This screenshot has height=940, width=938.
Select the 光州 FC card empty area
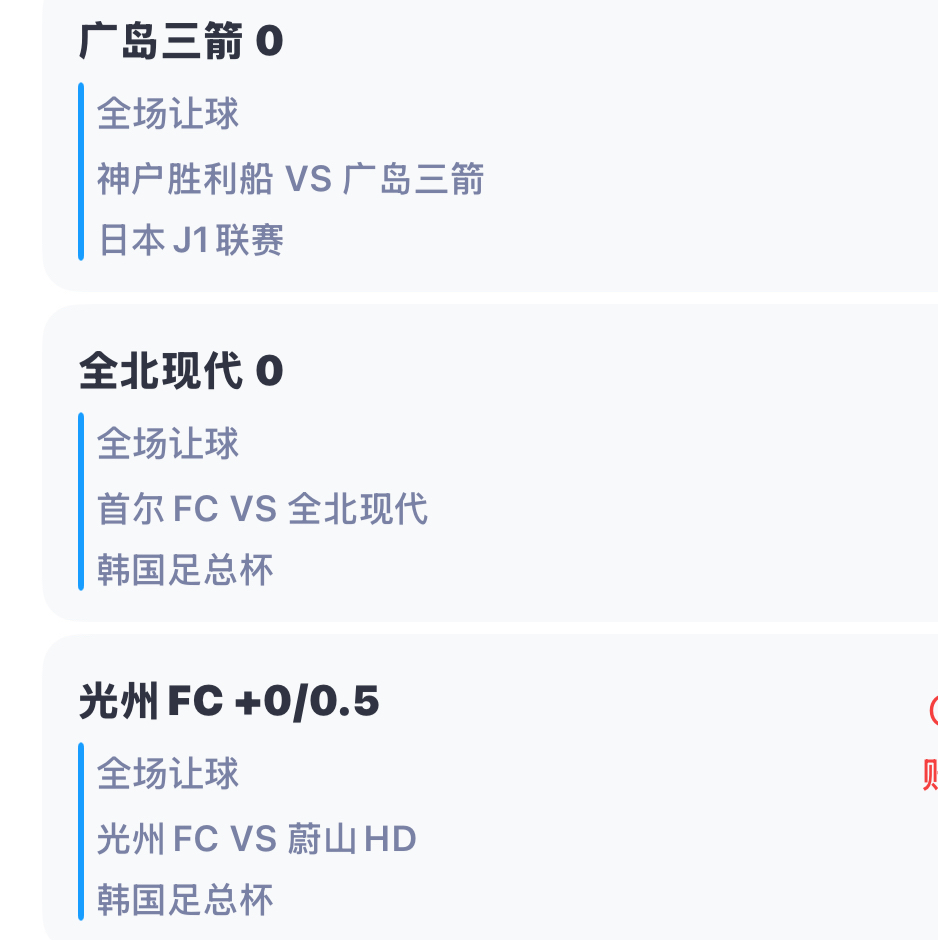[659, 839]
